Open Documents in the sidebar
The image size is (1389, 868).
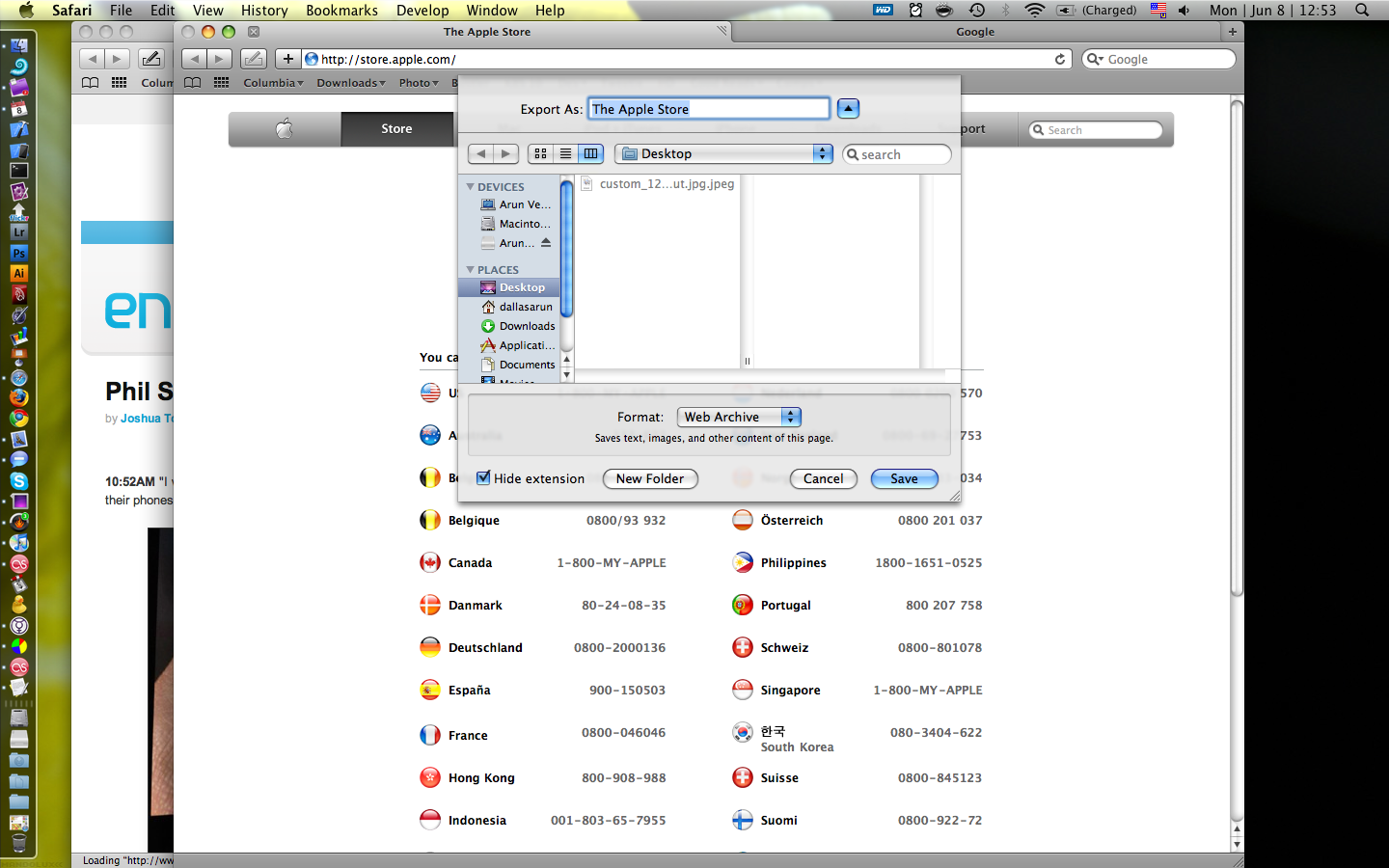(518, 365)
